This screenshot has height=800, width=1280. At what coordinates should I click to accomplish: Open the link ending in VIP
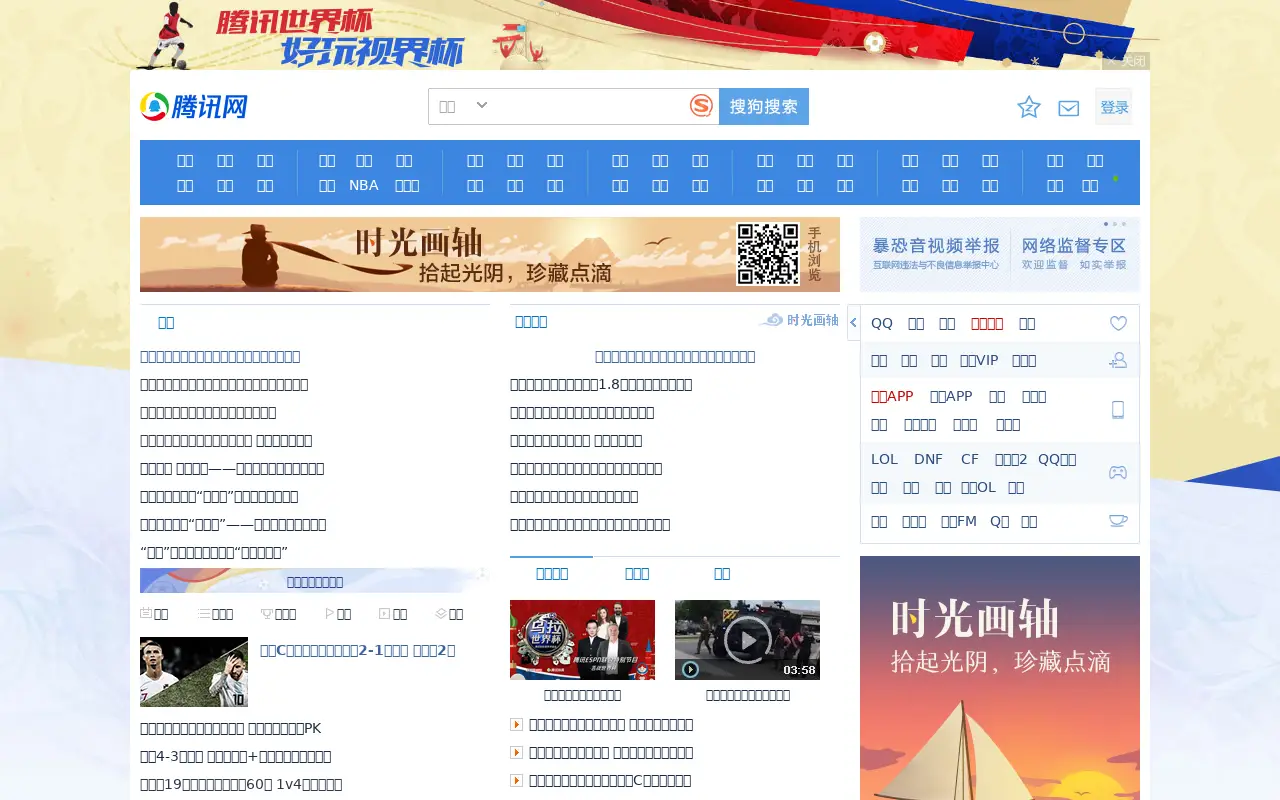pyautogui.click(x=979, y=360)
